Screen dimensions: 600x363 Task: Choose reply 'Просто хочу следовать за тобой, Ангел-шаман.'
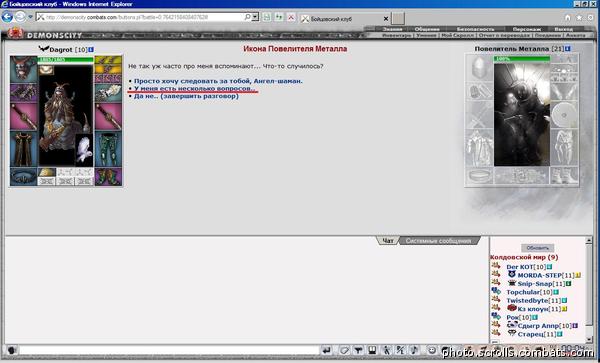(218, 81)
